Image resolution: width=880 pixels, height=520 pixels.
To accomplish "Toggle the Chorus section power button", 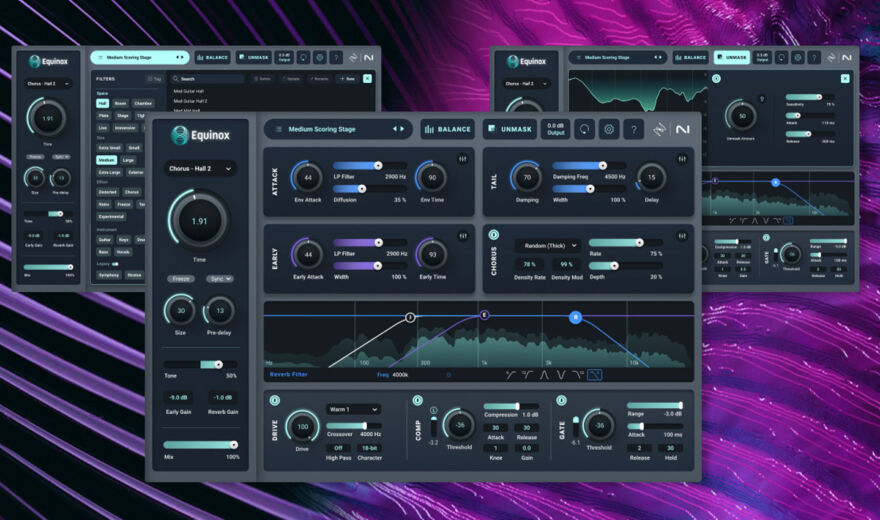I will [494, 235].
